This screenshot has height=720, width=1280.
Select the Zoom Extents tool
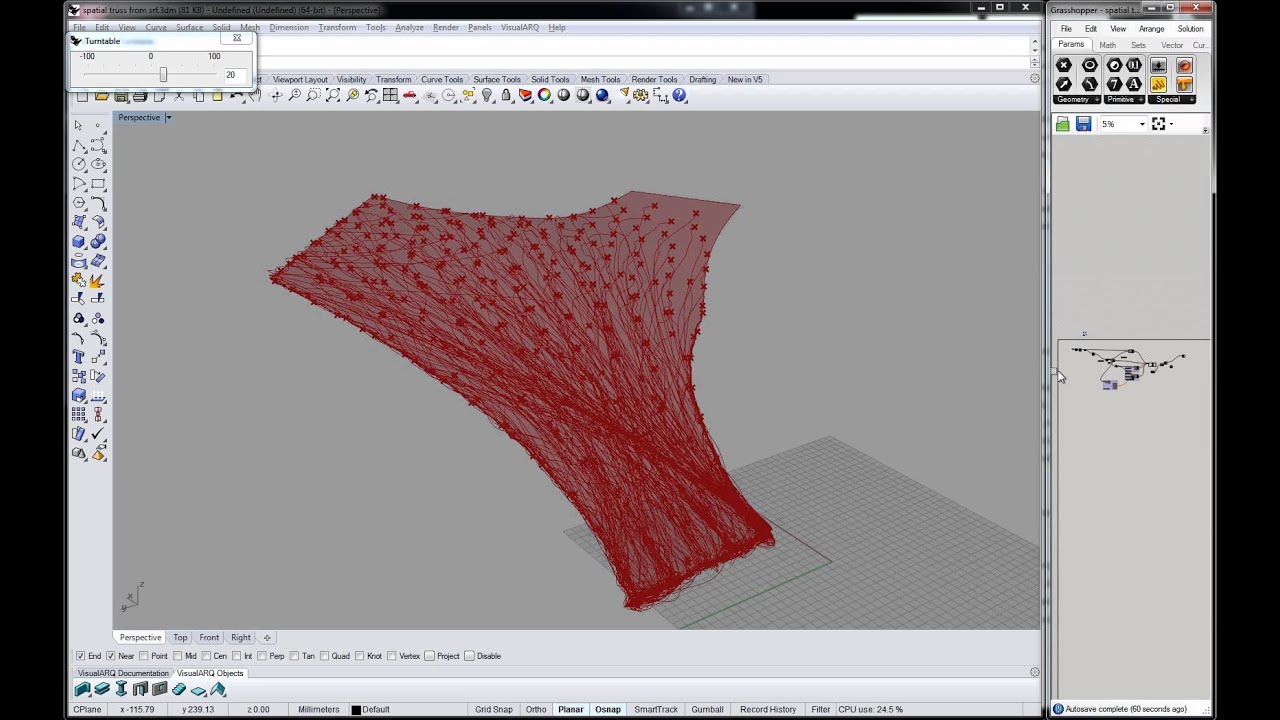click(333, 96)
